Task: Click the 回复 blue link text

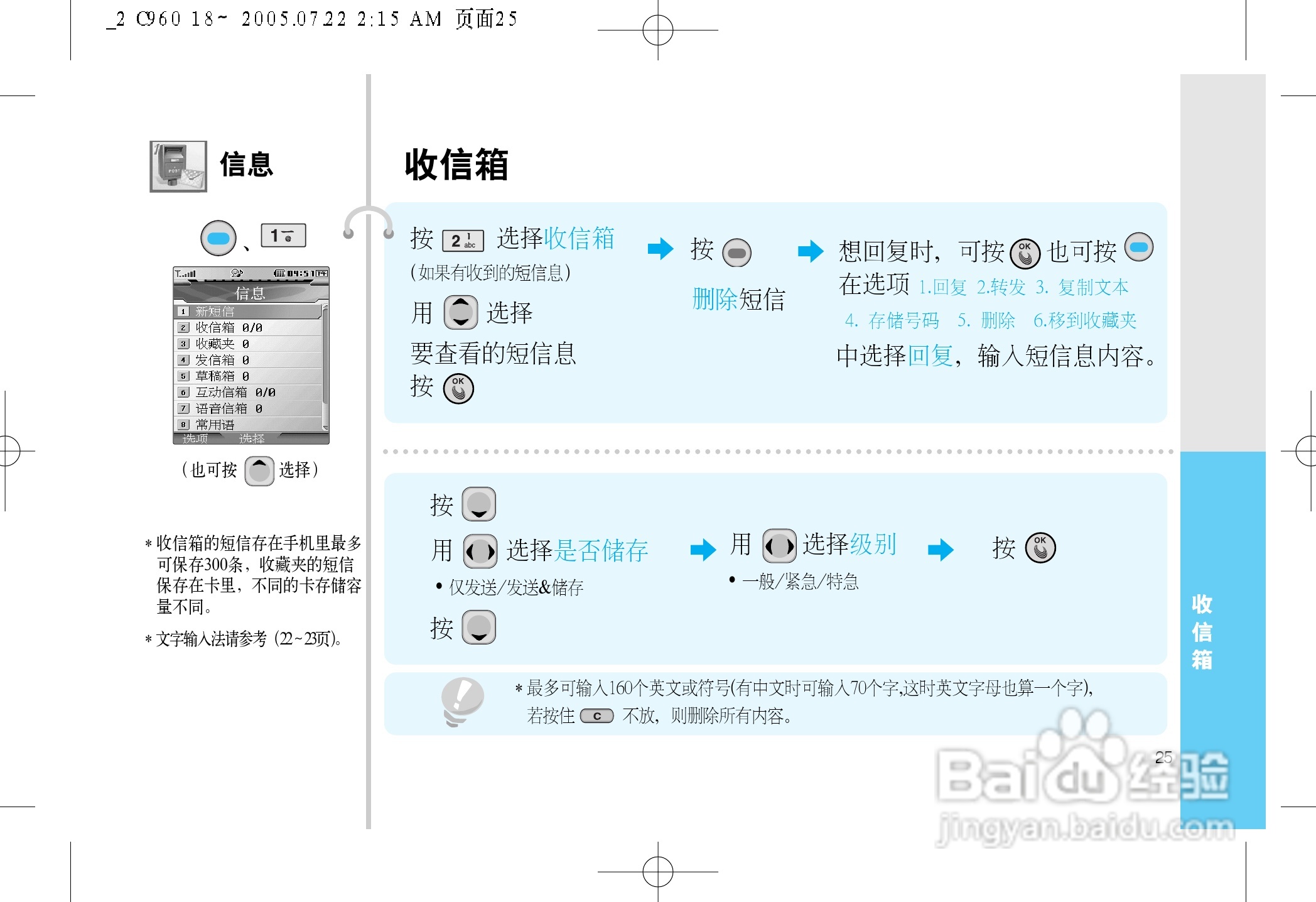Action: click(x=930, y=356)
